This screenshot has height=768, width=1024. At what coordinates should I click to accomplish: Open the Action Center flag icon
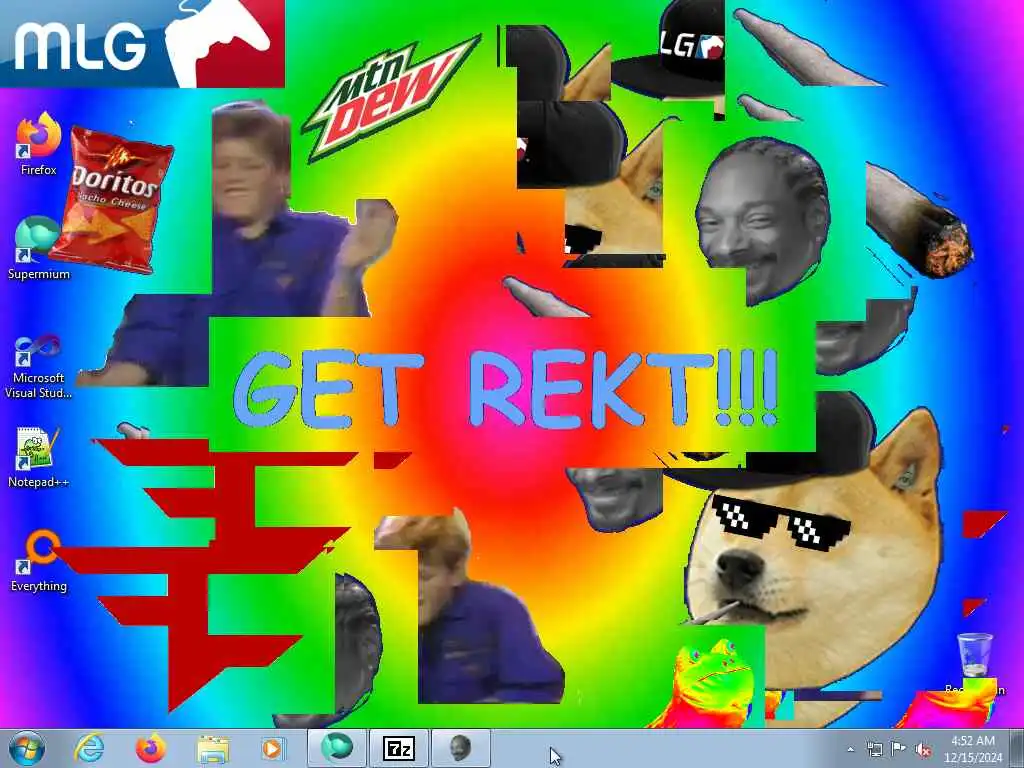coord(899,749)
